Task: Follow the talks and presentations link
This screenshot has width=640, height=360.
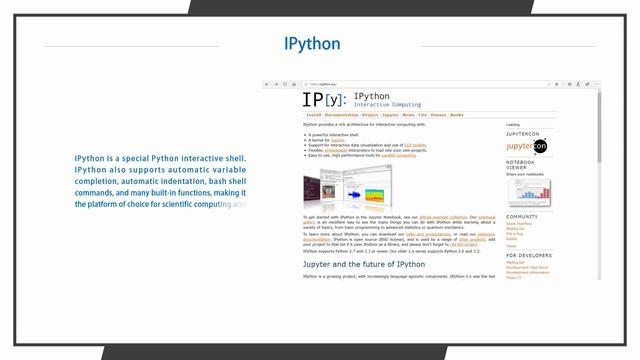Action: click(x=428, y=235)
